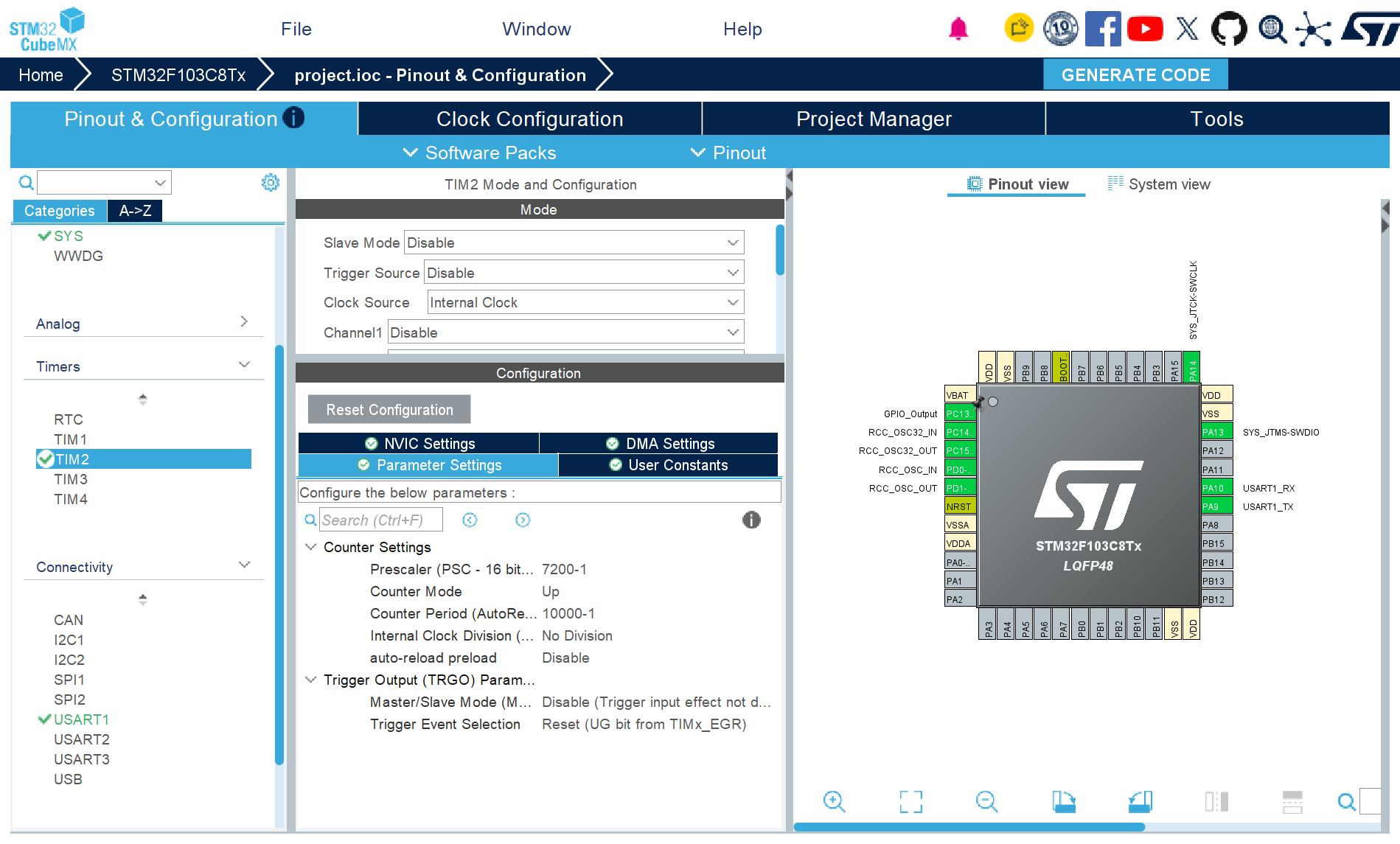The image size is (1400, 844).
Task: Click the zoom out icon below pinout
Action: click(x=987, y=801)
